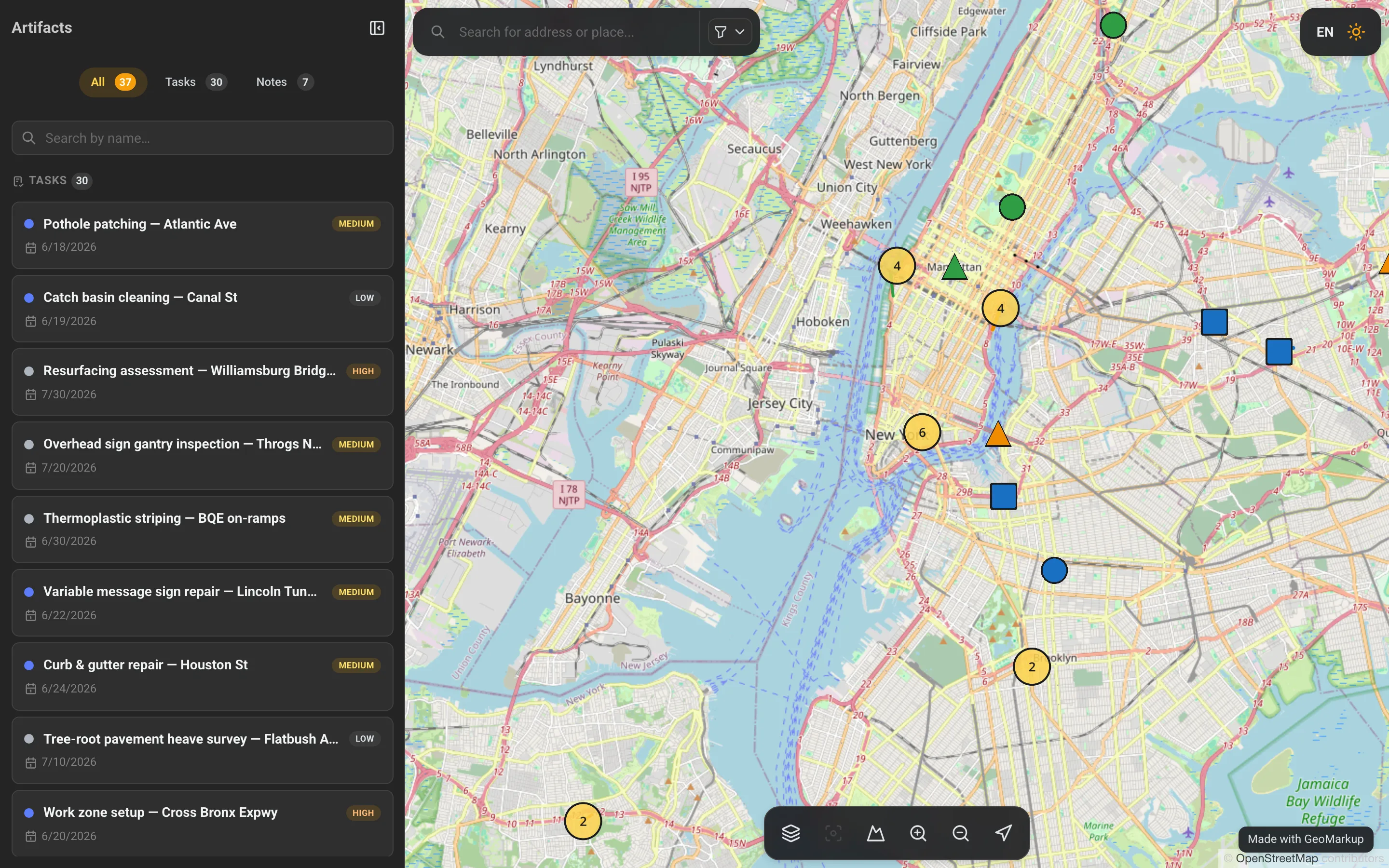The height and width of the screenshot is (868, 1389).
Task: Click the search magnifier icon in map bar
Action: 437,32
